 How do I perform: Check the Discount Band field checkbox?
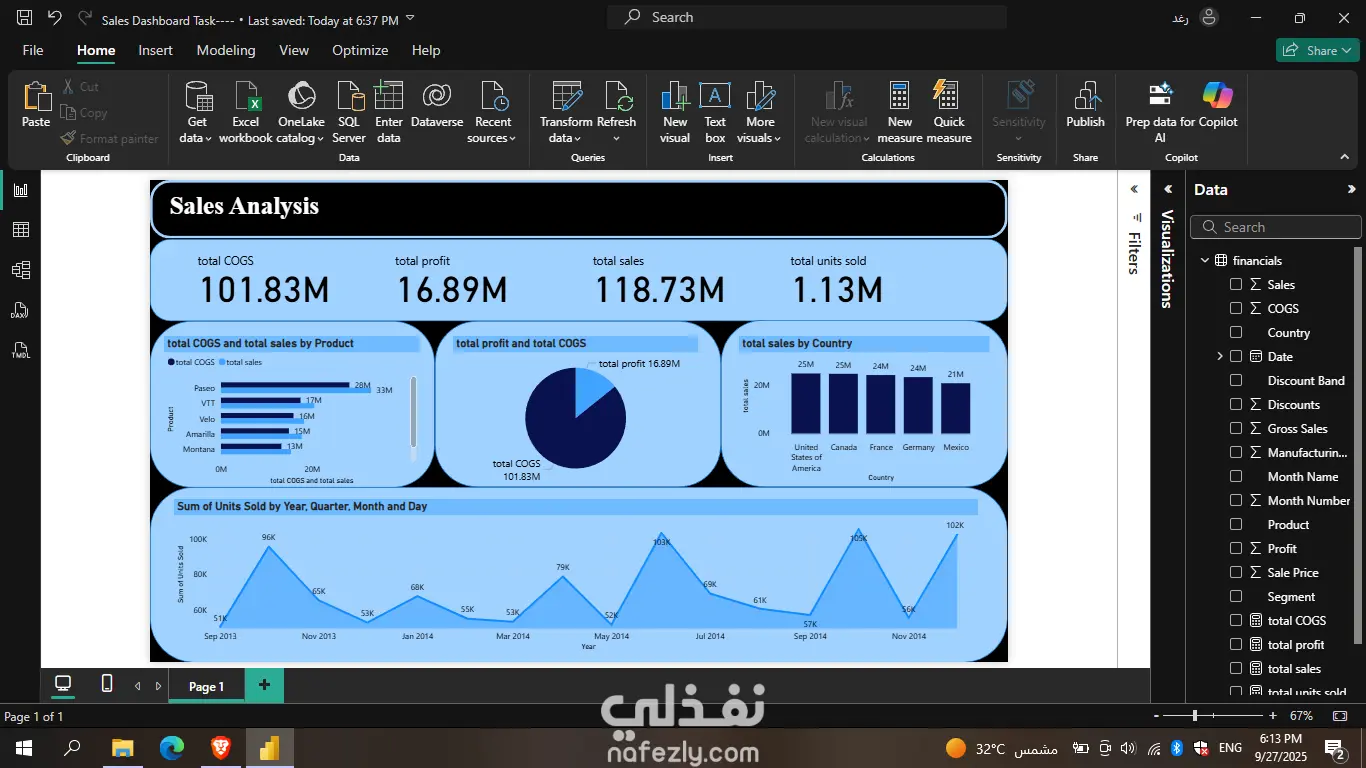pyautogui.click(x=1236, y=381)
